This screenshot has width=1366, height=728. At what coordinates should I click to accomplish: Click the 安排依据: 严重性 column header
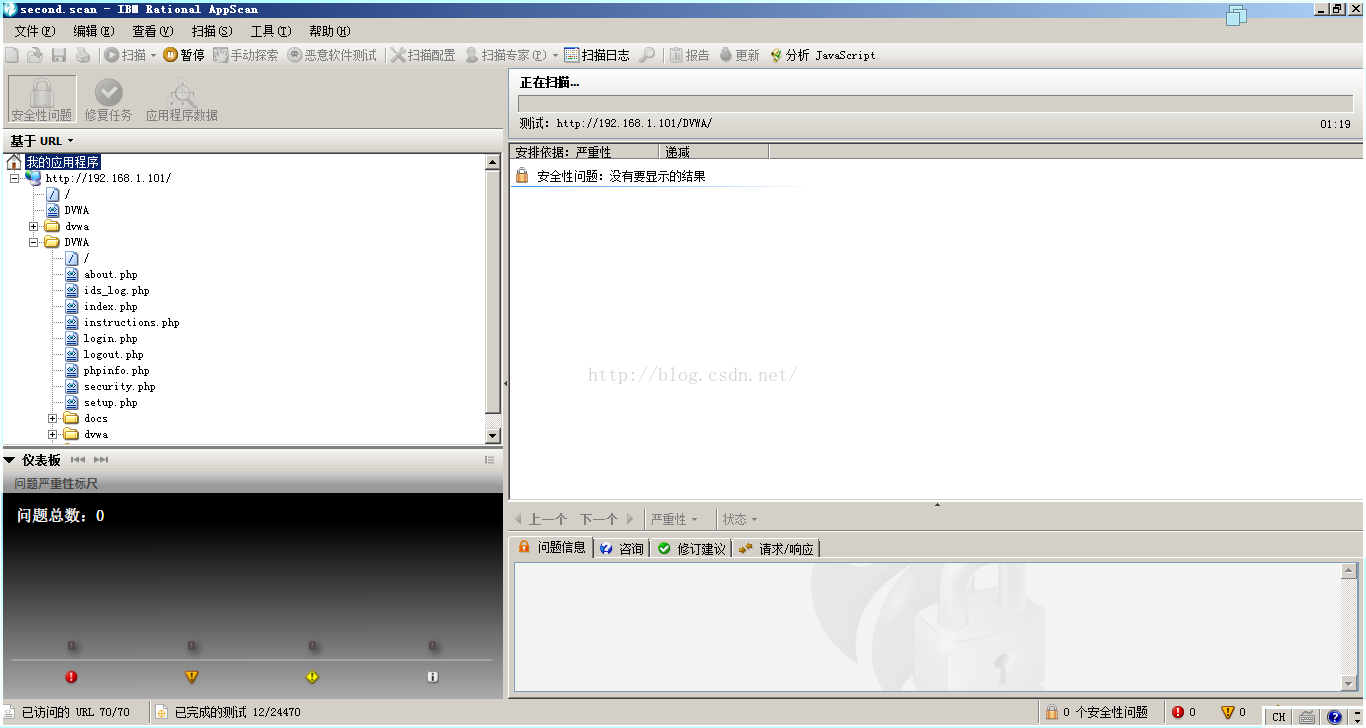(x=585, y=152)
